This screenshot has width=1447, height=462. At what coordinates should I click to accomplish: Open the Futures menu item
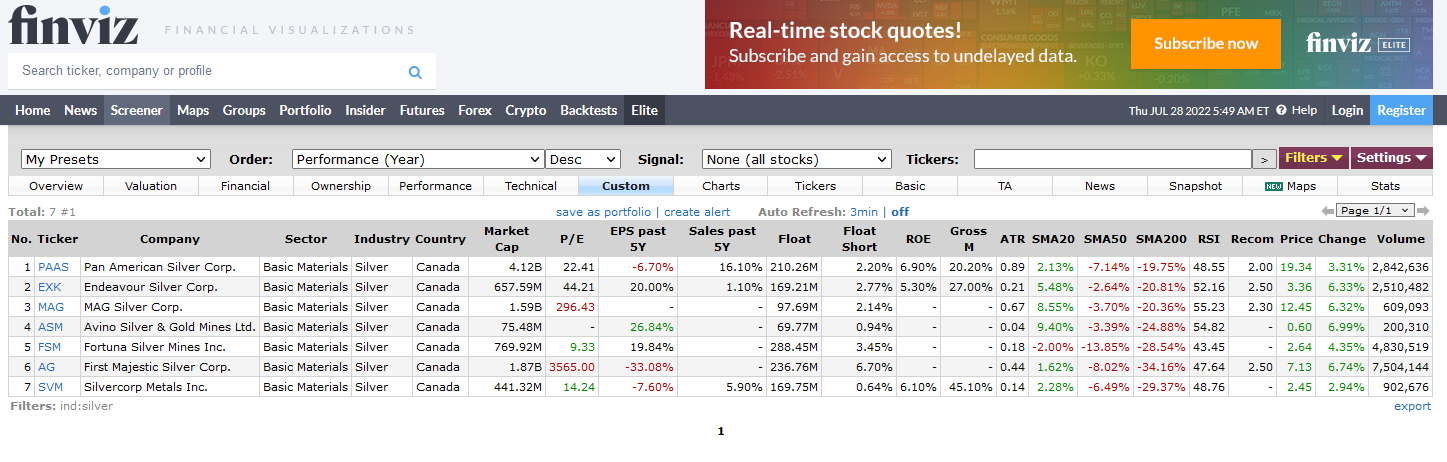point(422,110)
